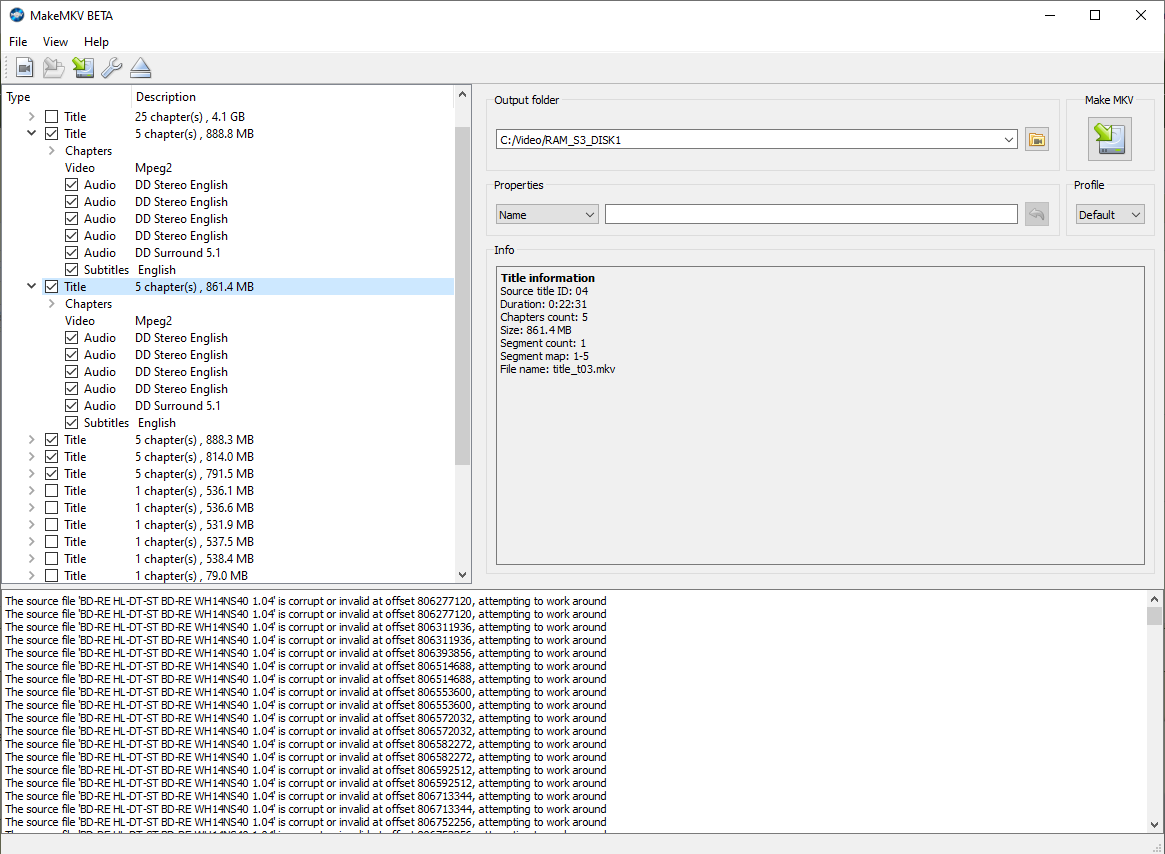Check the 537.5 MB title checkbox
This screenshot has width=1165, height=854.
pyautogui.click(x=51, y=542)
